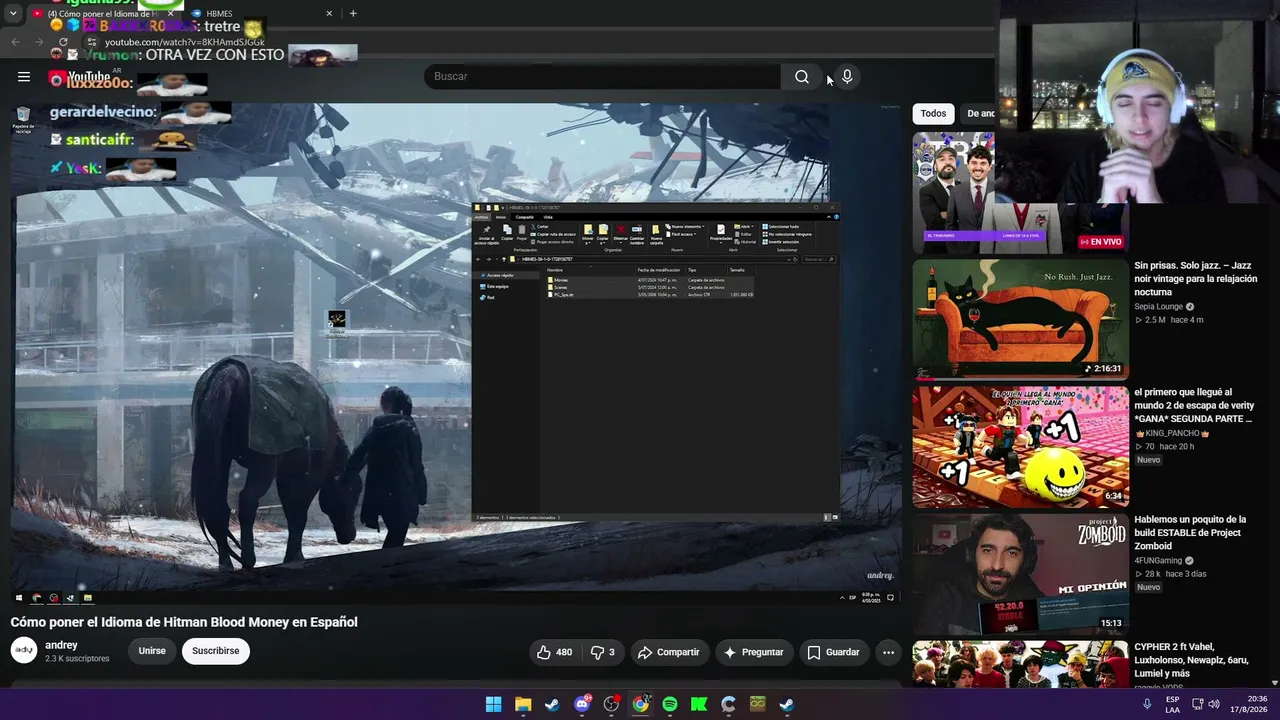Open the Hablemos un poquito Project Zomboid title

click(1190, 533)
